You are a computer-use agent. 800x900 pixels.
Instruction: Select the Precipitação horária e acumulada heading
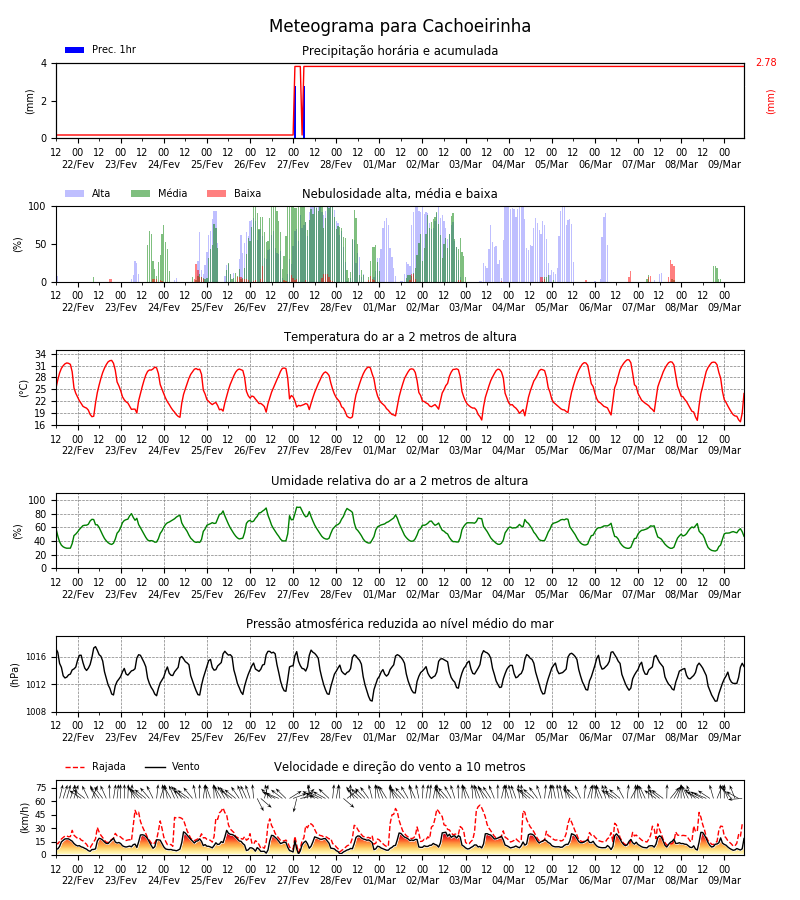click(400, 51)
